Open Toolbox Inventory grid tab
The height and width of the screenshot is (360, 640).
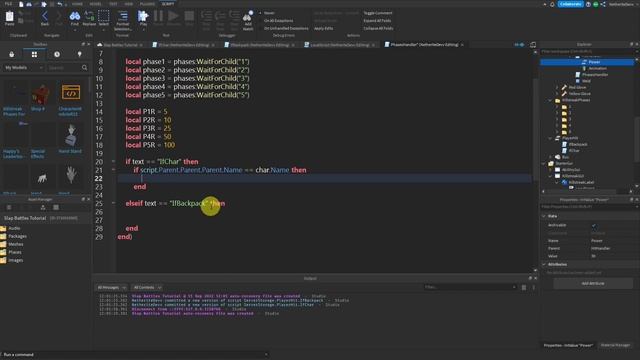(34, 54)
